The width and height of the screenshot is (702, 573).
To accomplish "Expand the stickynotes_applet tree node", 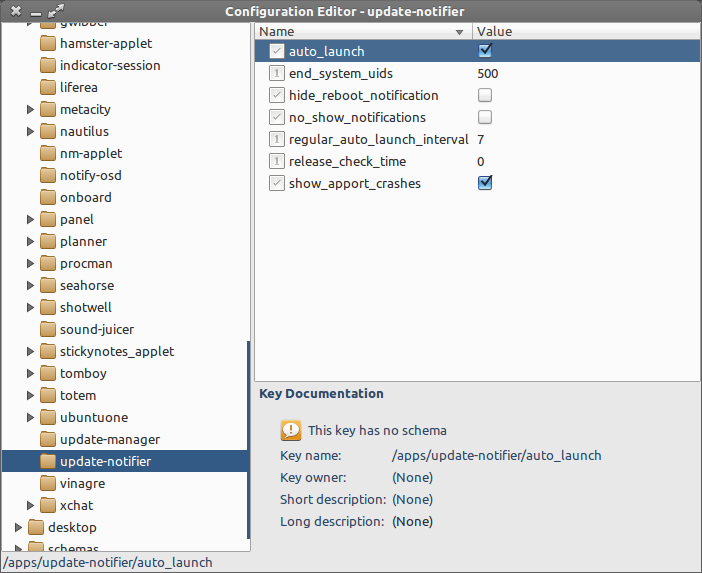I will tap(30, 351).
